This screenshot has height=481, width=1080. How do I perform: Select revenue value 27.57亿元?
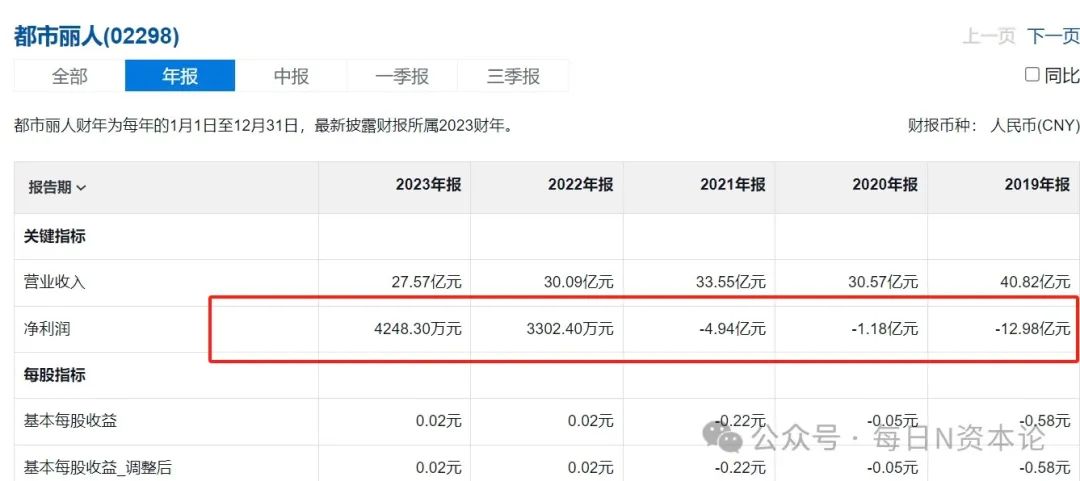(x=424, y=282)
